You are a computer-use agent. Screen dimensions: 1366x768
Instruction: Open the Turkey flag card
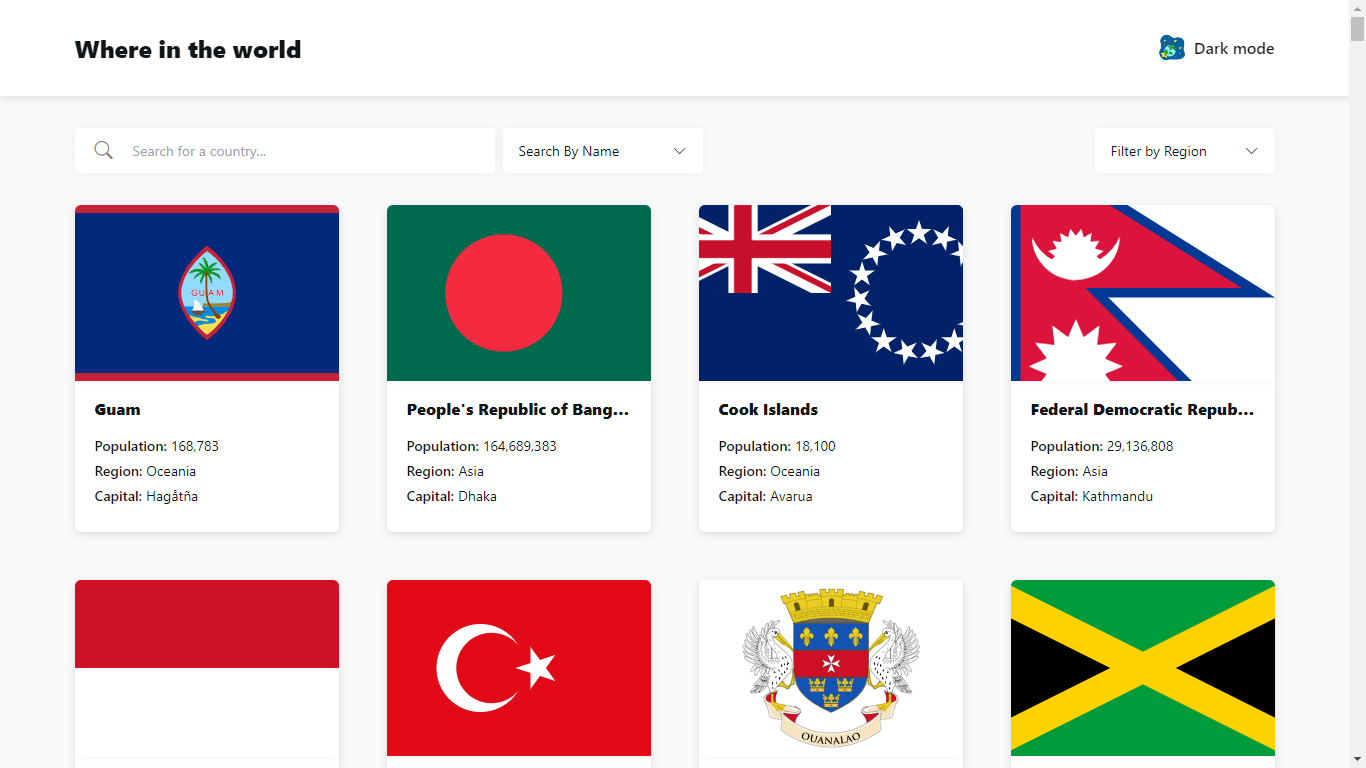518,668
